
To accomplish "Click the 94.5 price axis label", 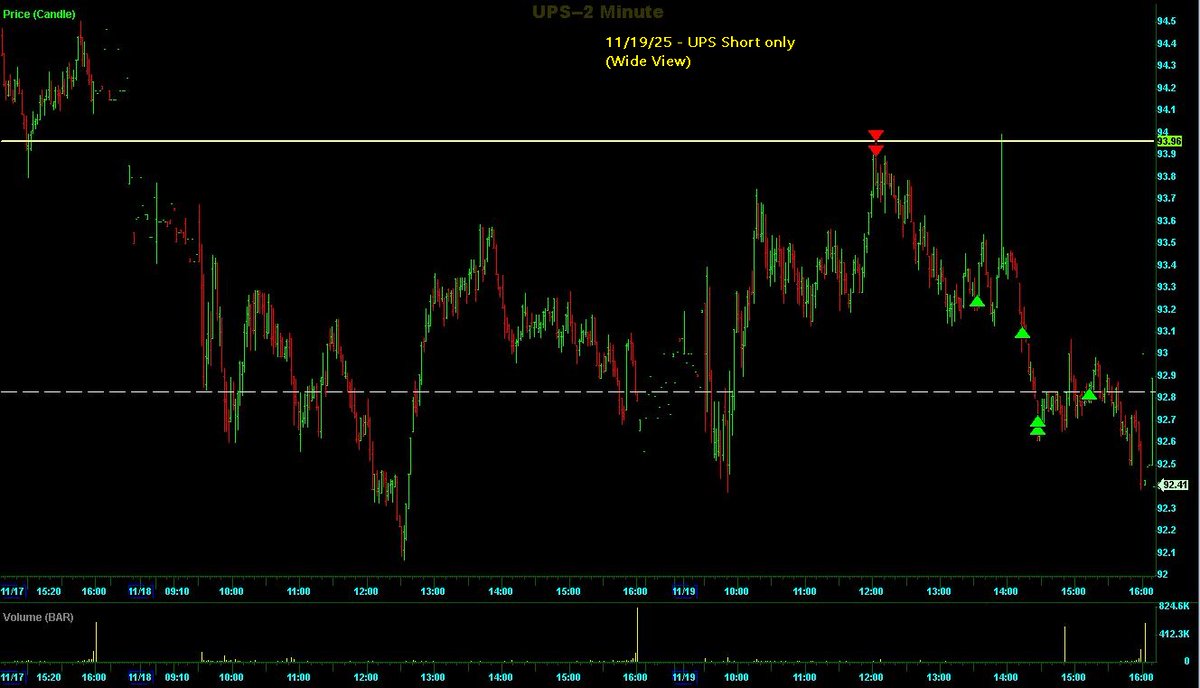I will (x=1167, y=21).
